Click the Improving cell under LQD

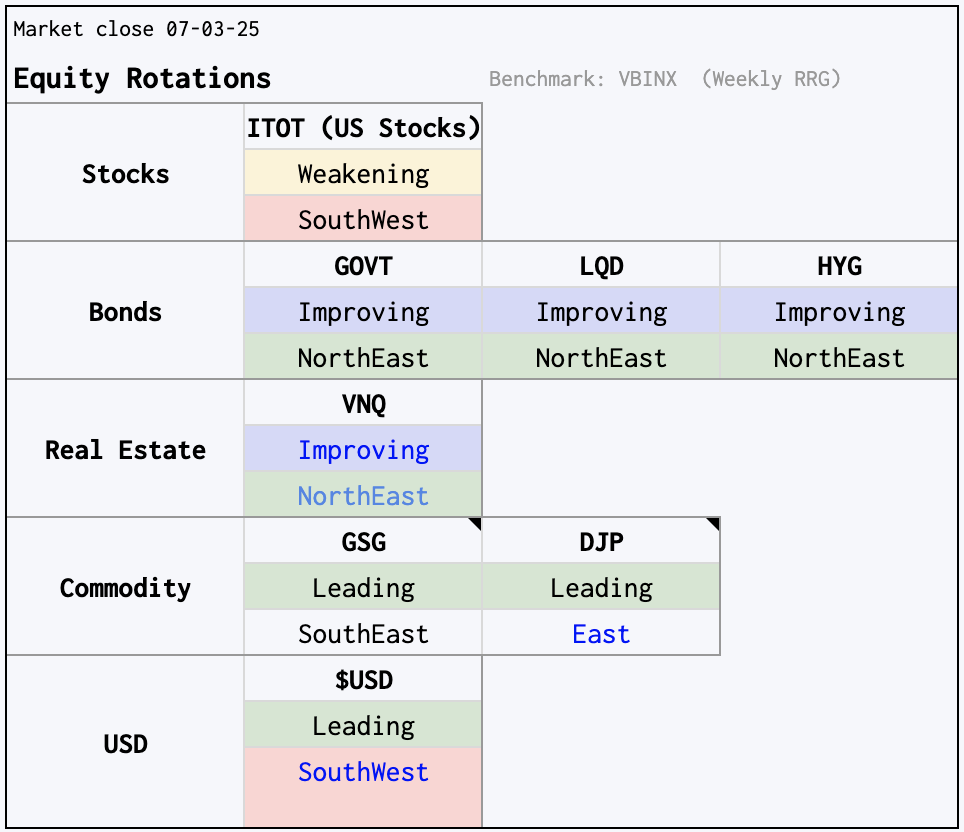pyautogui.click(x=601, y=311)
